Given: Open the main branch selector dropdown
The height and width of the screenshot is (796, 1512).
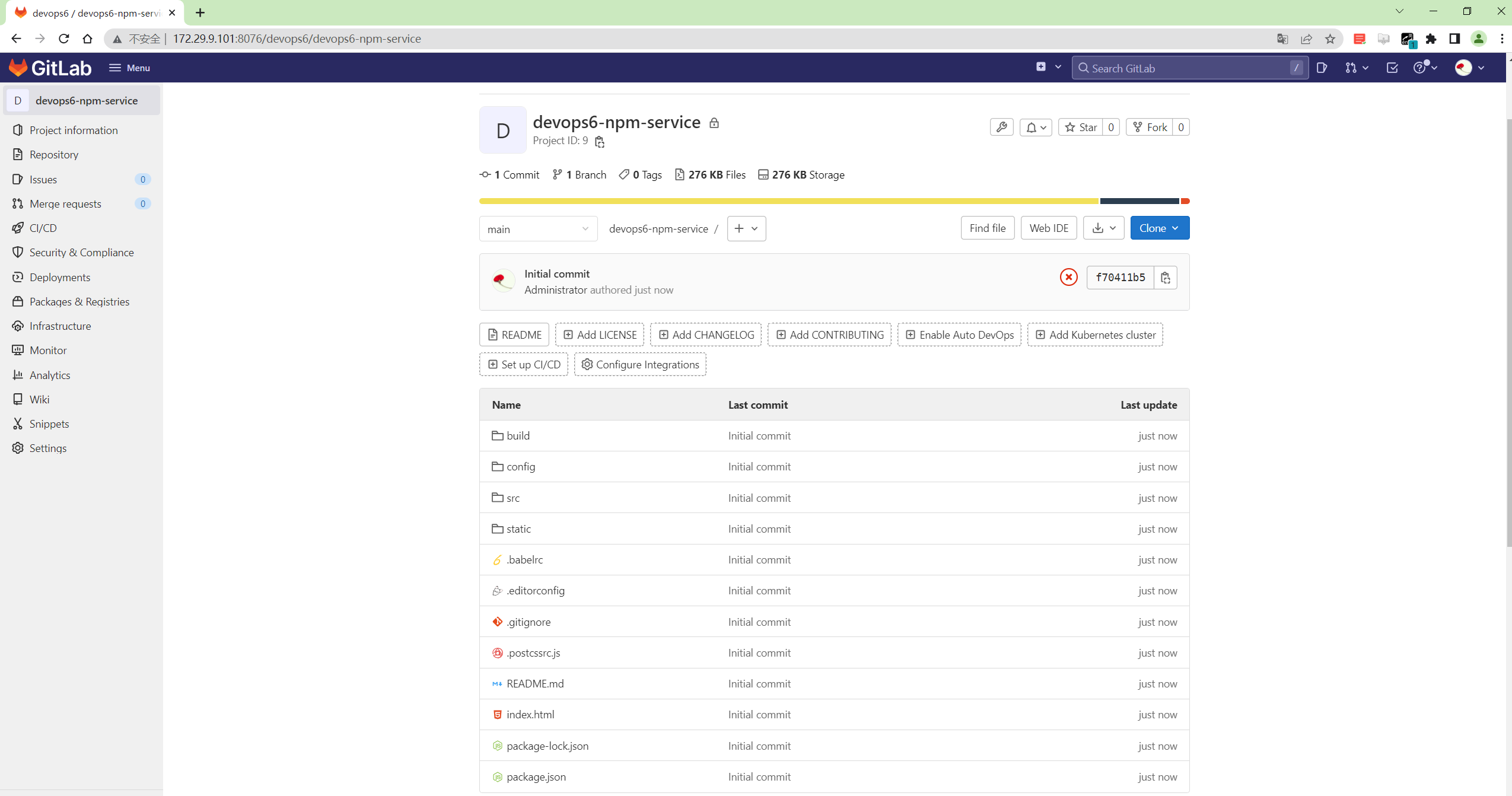Looking at the screenshot, I should pos(538,229).
